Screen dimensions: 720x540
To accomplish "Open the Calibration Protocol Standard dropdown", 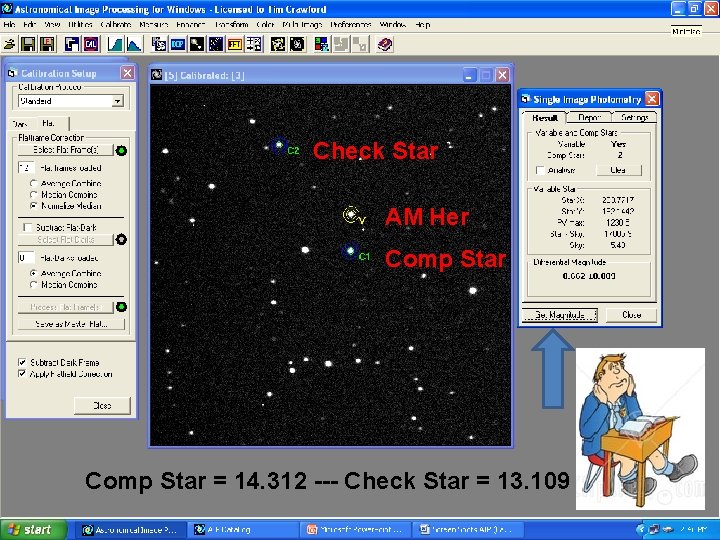I will 118,101.
